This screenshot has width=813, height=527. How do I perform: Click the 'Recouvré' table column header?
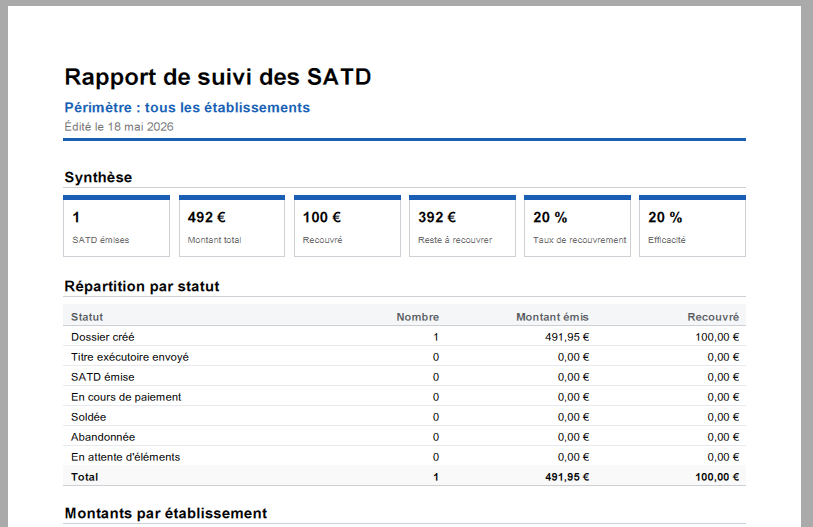(x=713, y=317)
